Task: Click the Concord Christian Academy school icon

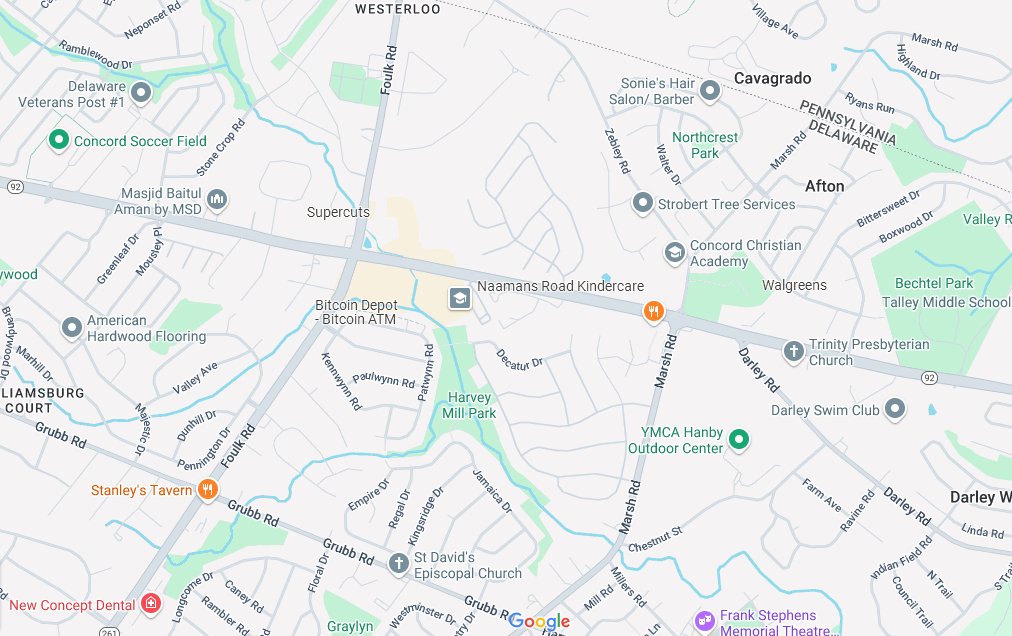Action: [674, 253]
